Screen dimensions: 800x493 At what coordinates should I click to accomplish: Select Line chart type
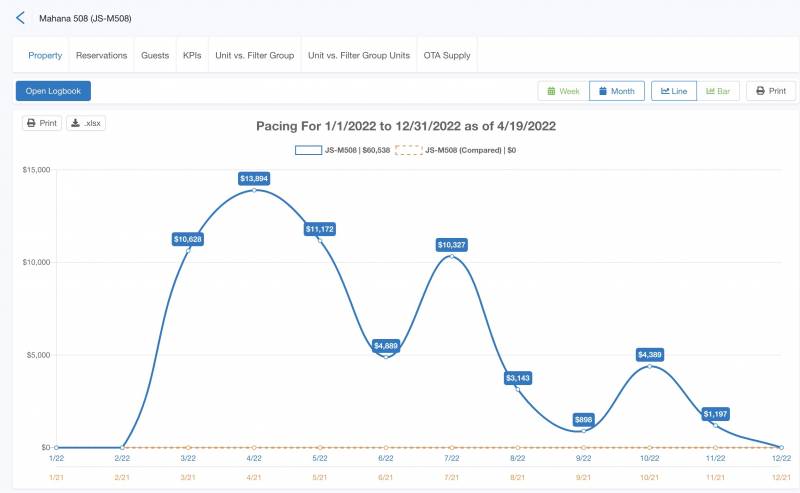click(x=673, y=91)
